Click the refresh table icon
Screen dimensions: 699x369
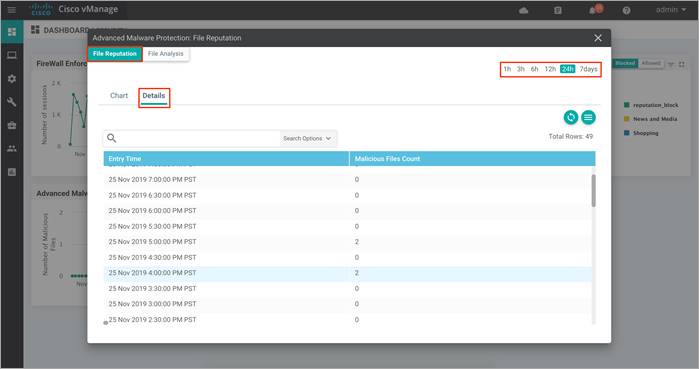571,117
